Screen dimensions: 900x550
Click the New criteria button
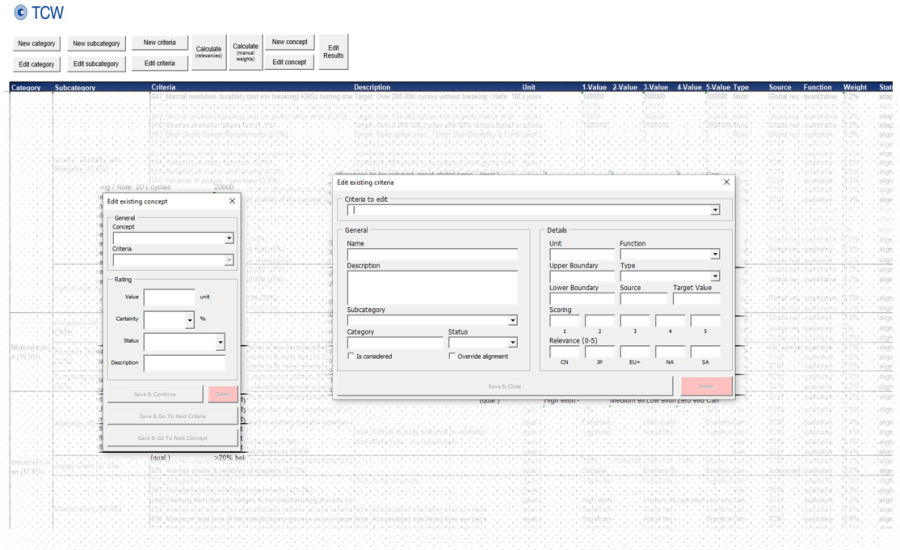[159, 43]
